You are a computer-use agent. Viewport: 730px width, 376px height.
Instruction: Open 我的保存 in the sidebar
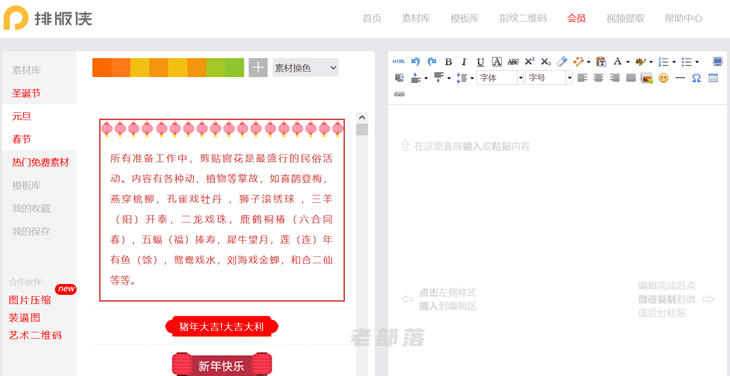coord(31,231)
